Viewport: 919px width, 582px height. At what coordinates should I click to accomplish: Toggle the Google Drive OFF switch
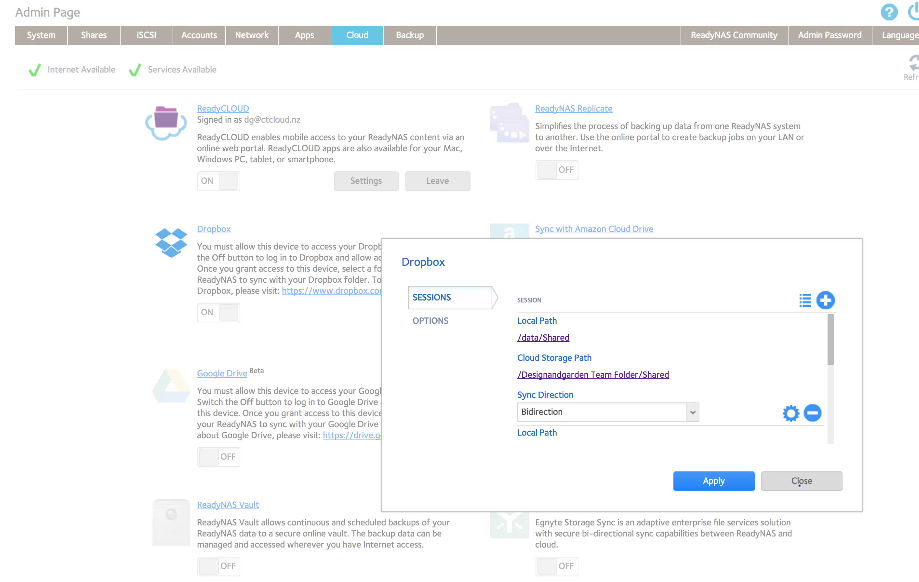(x=219, y=457)
